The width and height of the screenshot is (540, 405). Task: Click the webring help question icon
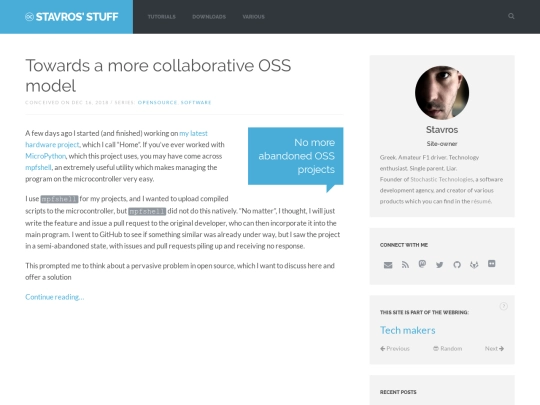[503, 306]
